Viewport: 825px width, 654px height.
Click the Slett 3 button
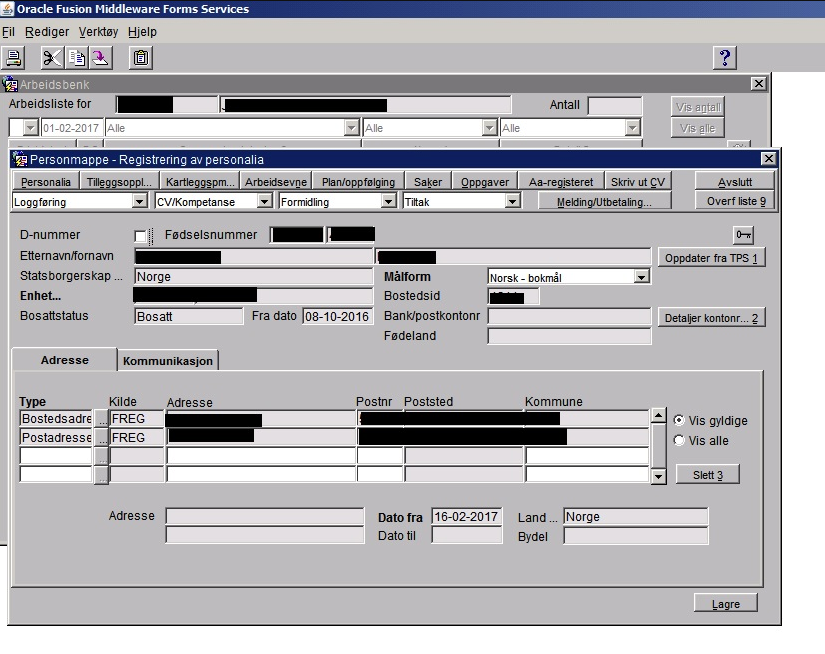point(708,475)
